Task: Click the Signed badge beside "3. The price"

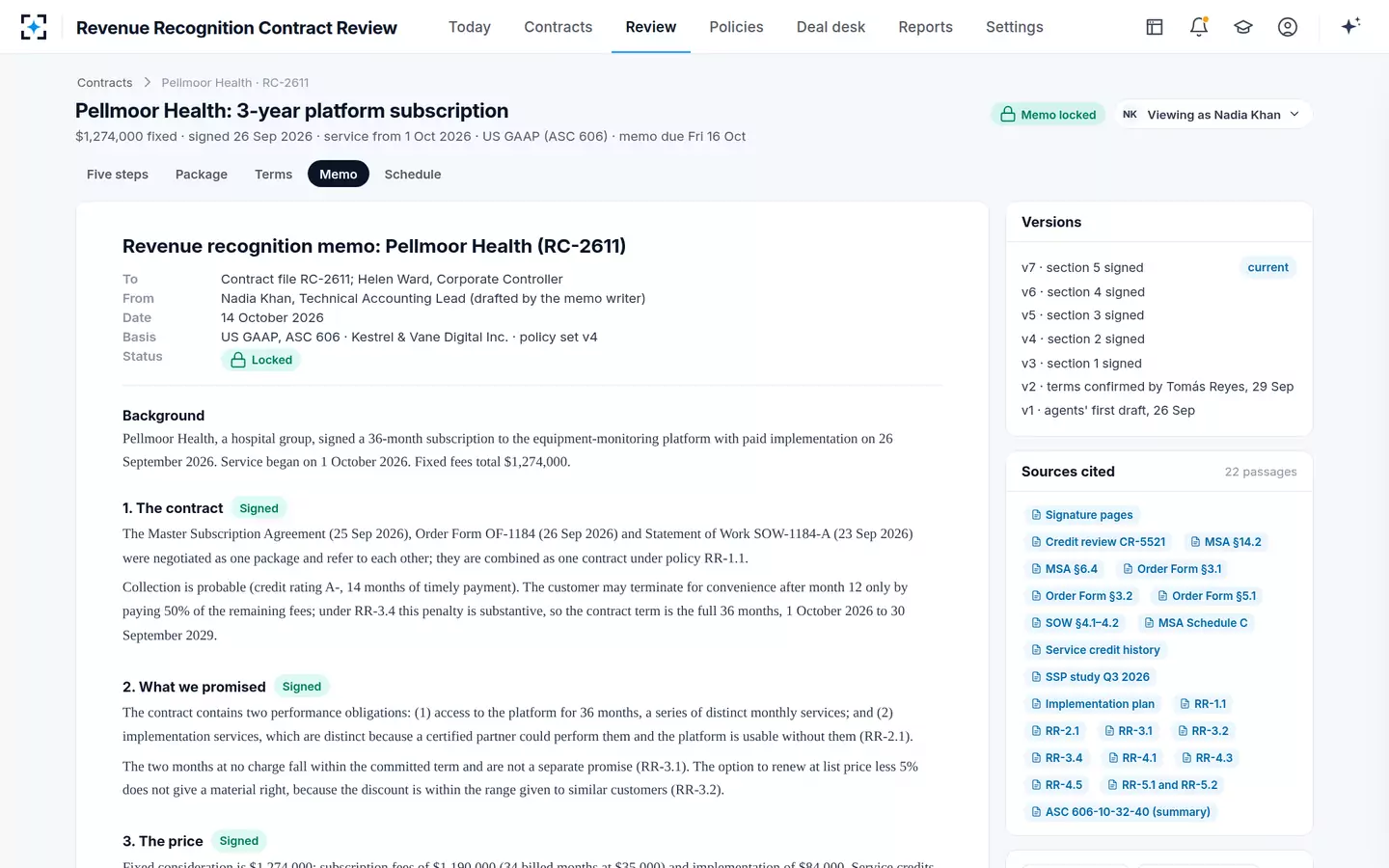Action: click(x=239, y=841)
